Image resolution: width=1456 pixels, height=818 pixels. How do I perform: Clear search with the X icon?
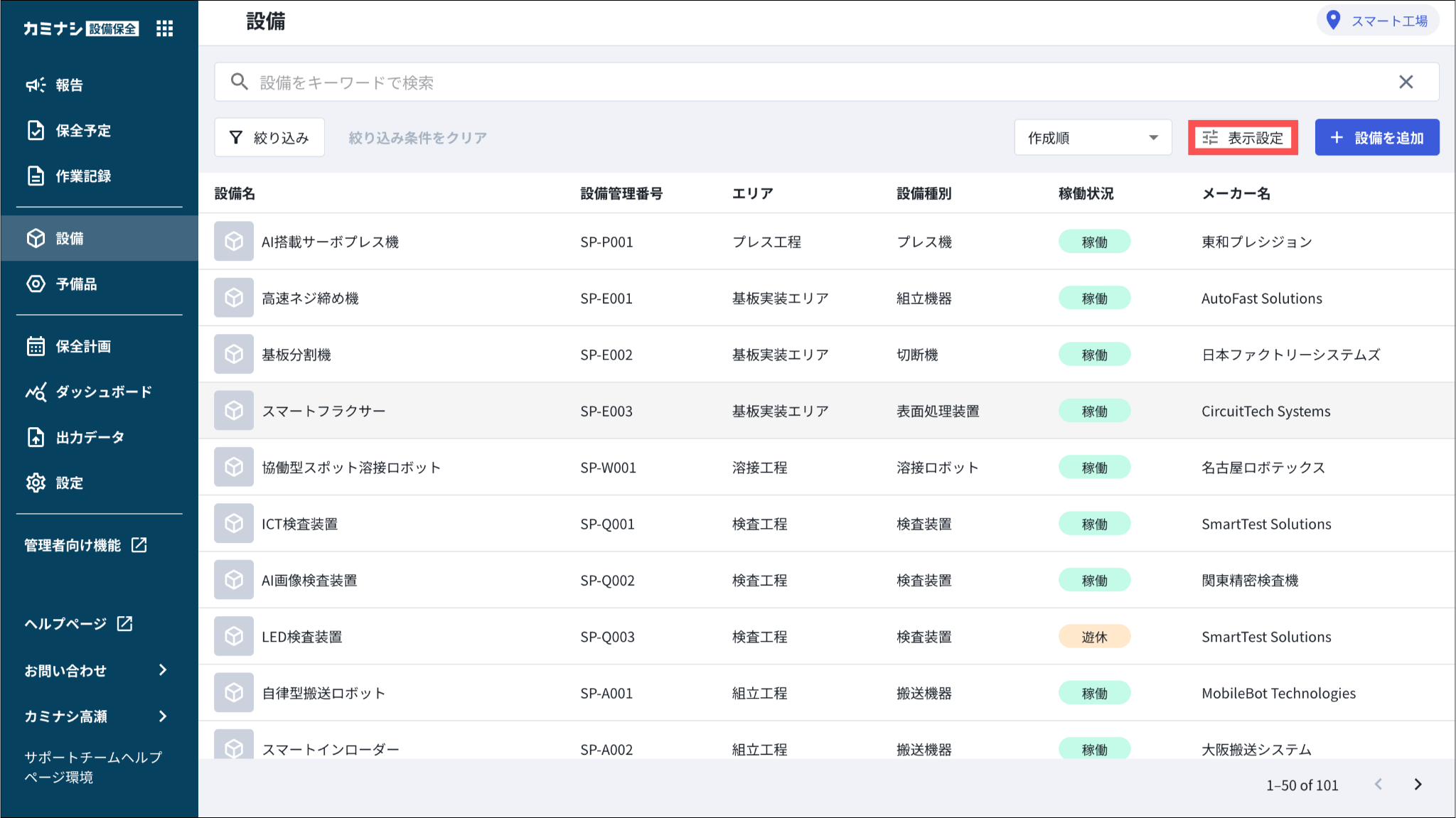(x=1406, y=82)
